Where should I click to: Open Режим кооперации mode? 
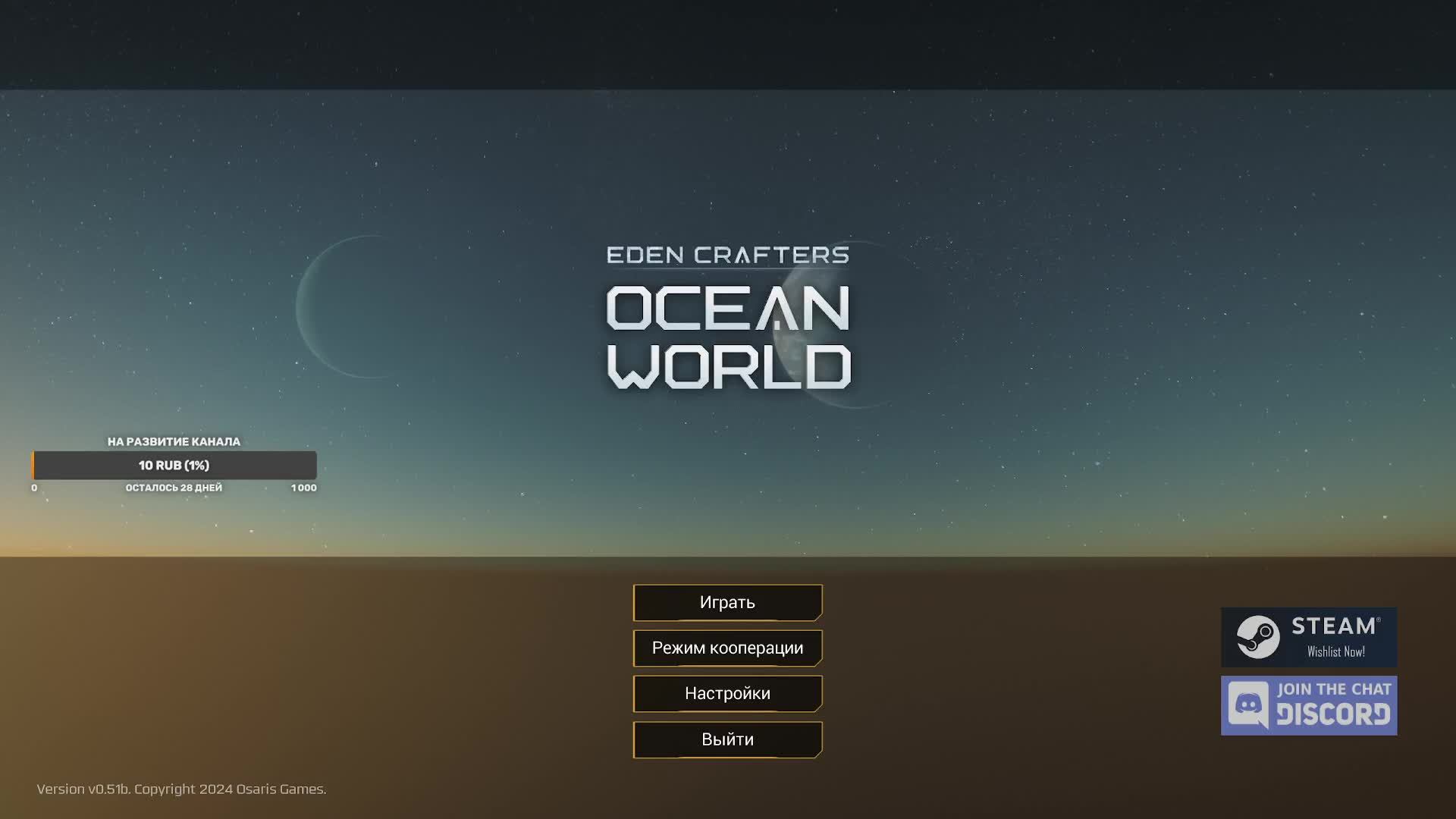point(727,648)
